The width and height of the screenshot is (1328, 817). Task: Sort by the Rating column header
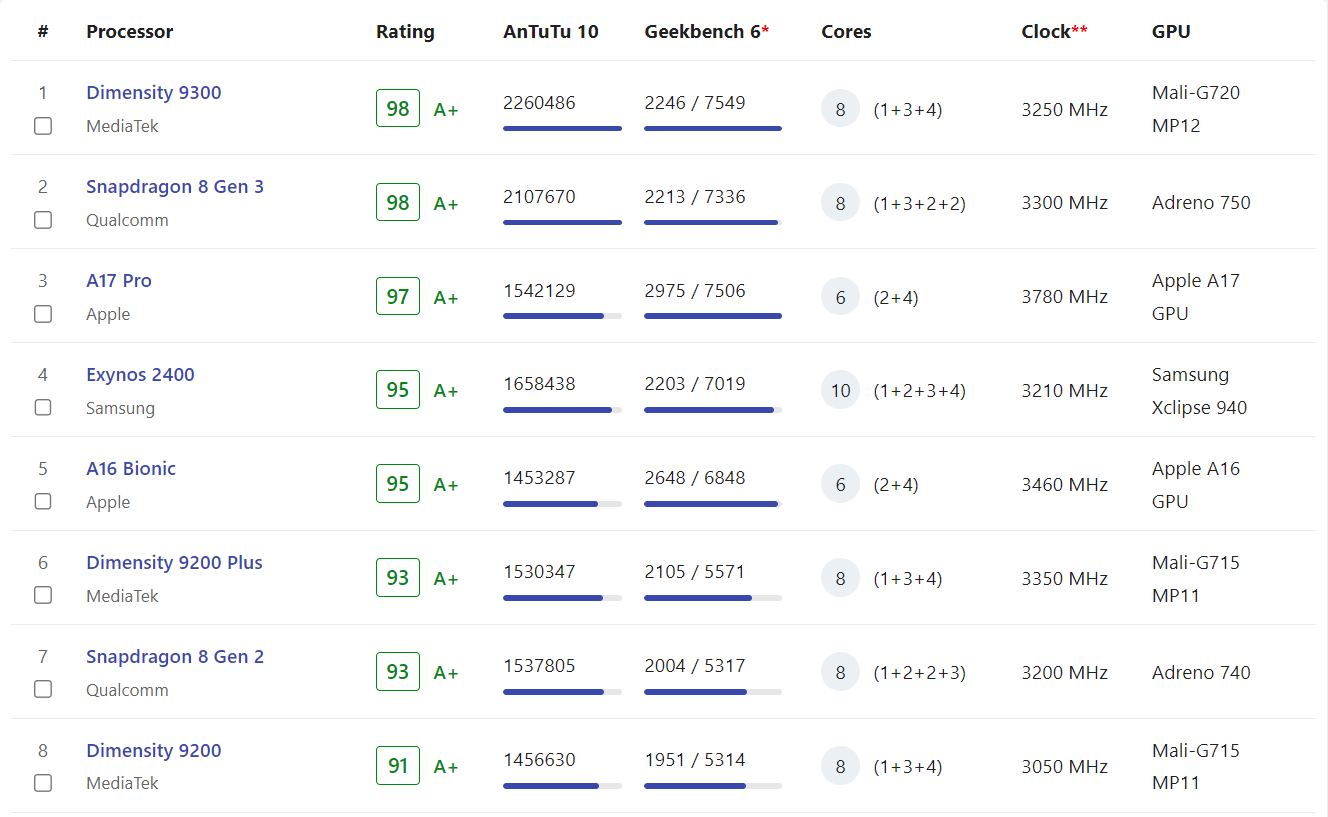pyautogui.click(x=405, y=32)
